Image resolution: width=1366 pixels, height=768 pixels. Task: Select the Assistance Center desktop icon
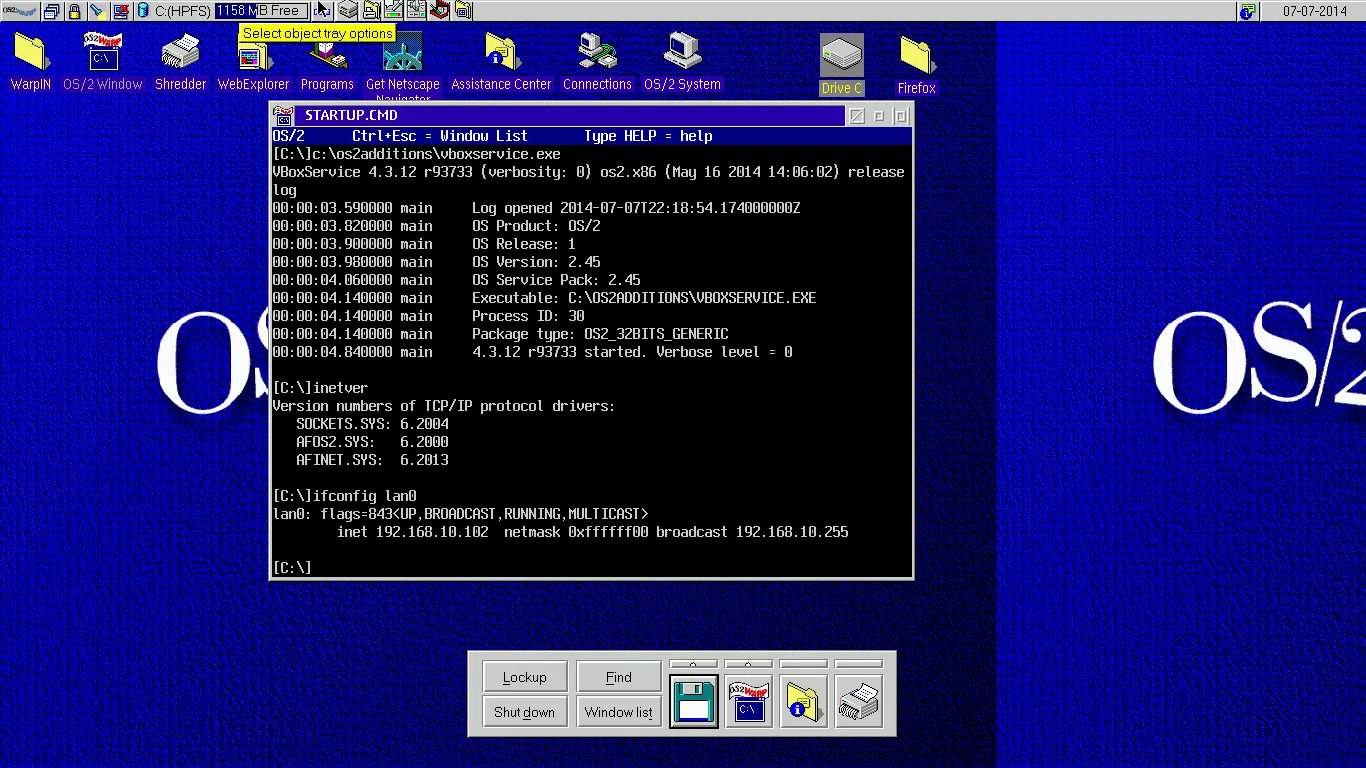pos(501,62)
